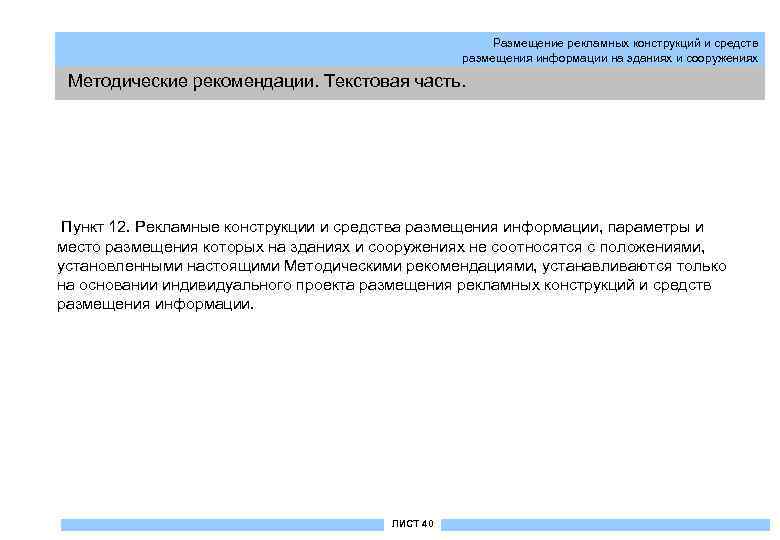Click the 'Пункт 12.' paragraph label
This screenshot has width=780, height=540.
click(95, 227)
